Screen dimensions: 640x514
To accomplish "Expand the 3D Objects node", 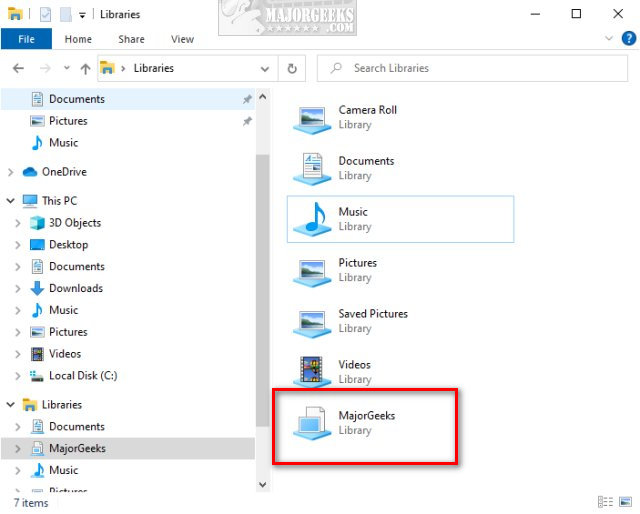I will (x=18, y=223).
